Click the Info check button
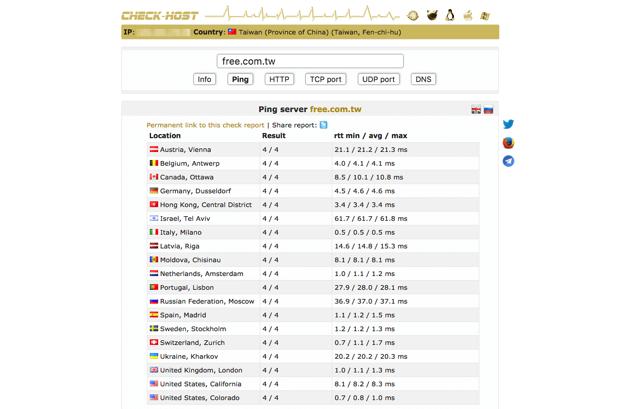The height and width of the screenshot is (409, 639). 204,79
